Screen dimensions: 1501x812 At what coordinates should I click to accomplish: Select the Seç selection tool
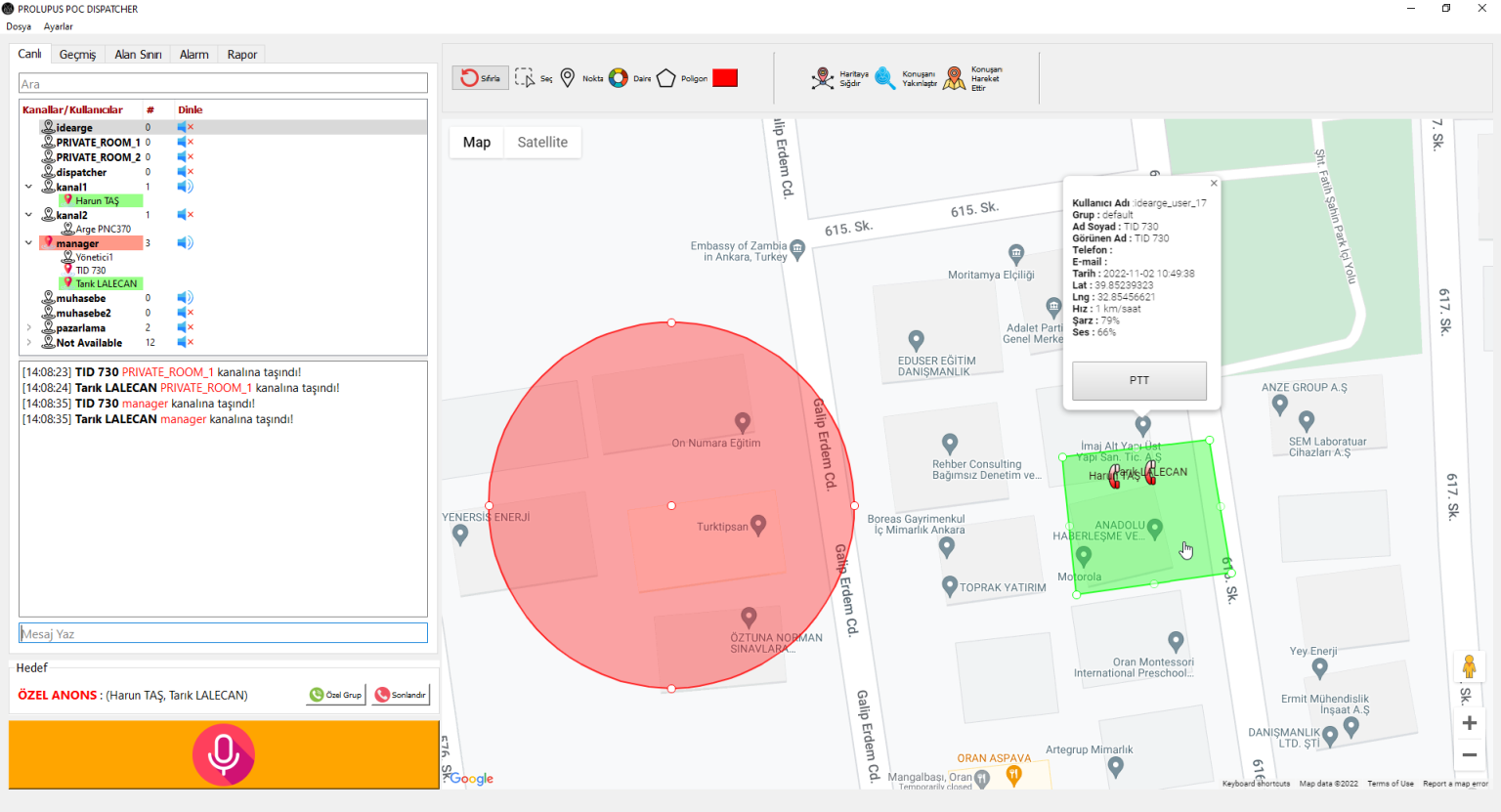point(534,78)
